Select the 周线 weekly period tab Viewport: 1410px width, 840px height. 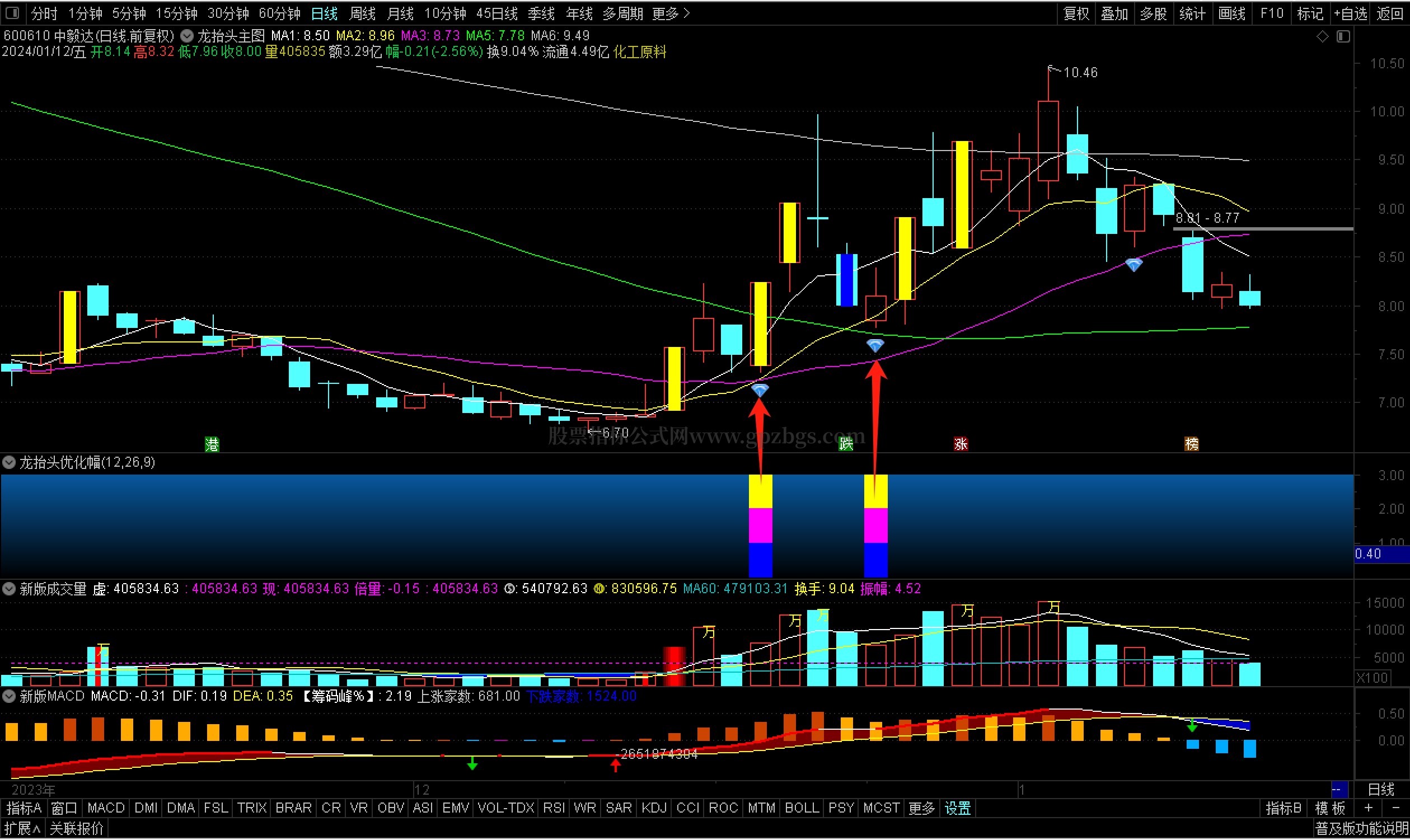tap(362, 13)
